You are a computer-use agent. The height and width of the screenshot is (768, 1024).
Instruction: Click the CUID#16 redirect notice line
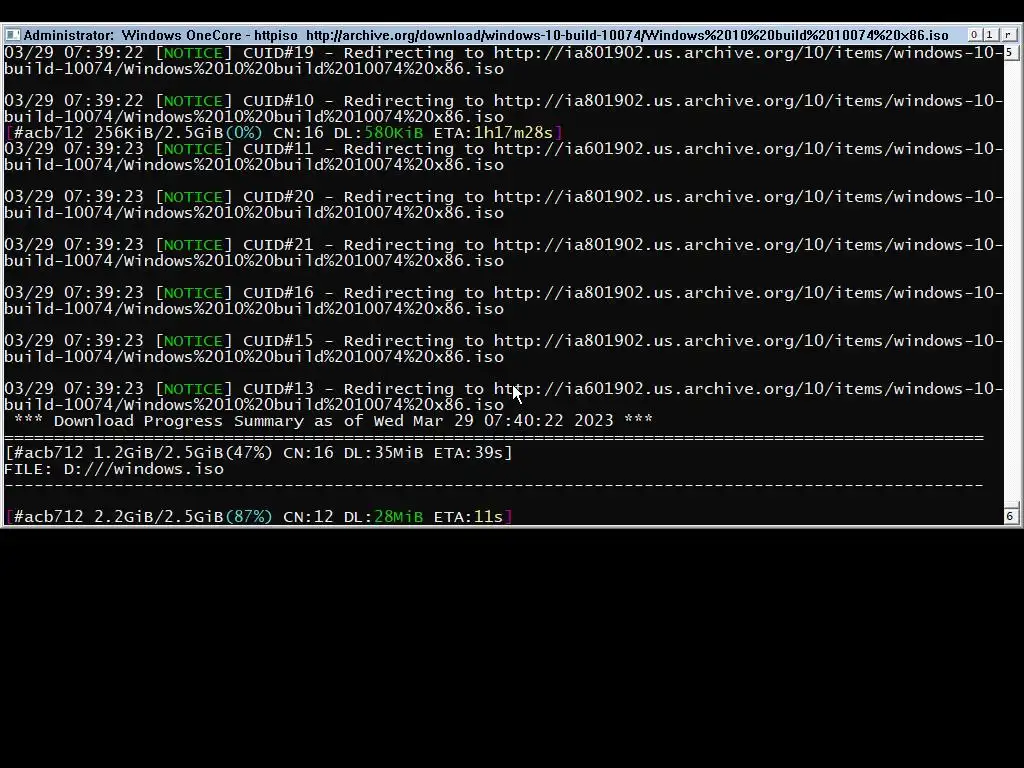(504, 300)
